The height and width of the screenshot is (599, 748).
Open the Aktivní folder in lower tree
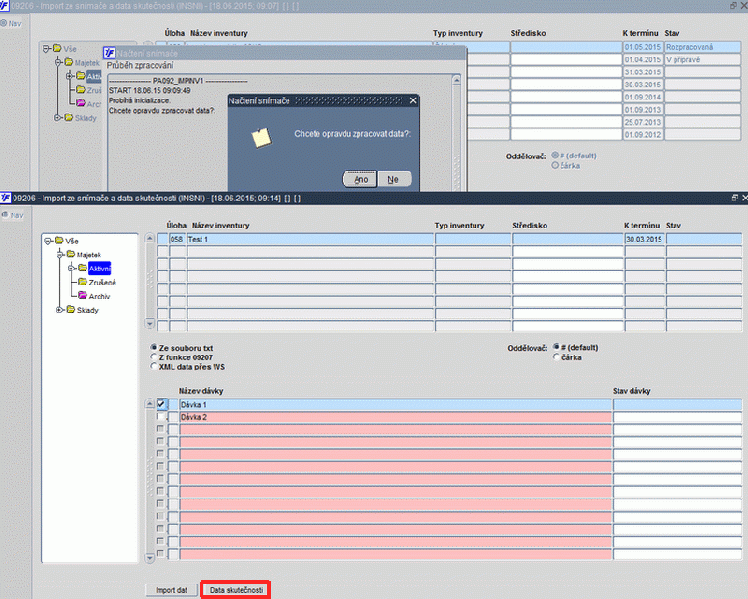99,269
